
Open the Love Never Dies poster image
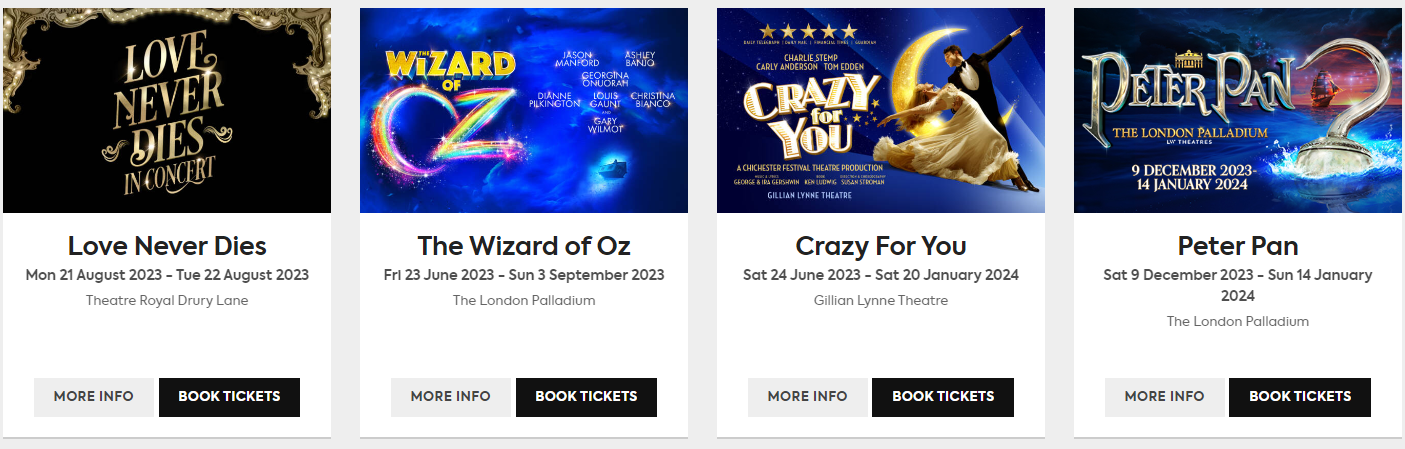167,110
